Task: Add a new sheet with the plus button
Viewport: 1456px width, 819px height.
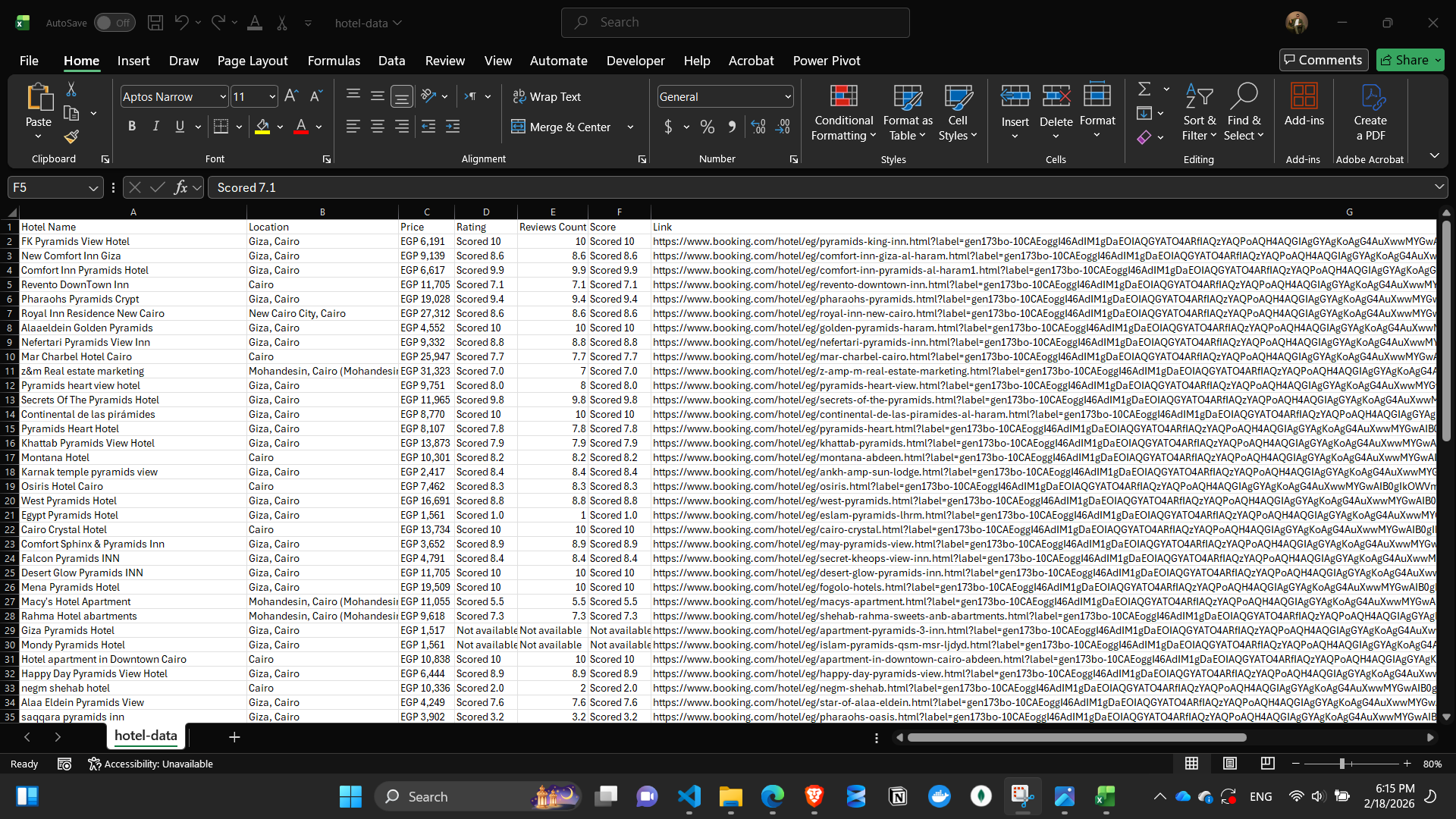Action: pos(234,736)
